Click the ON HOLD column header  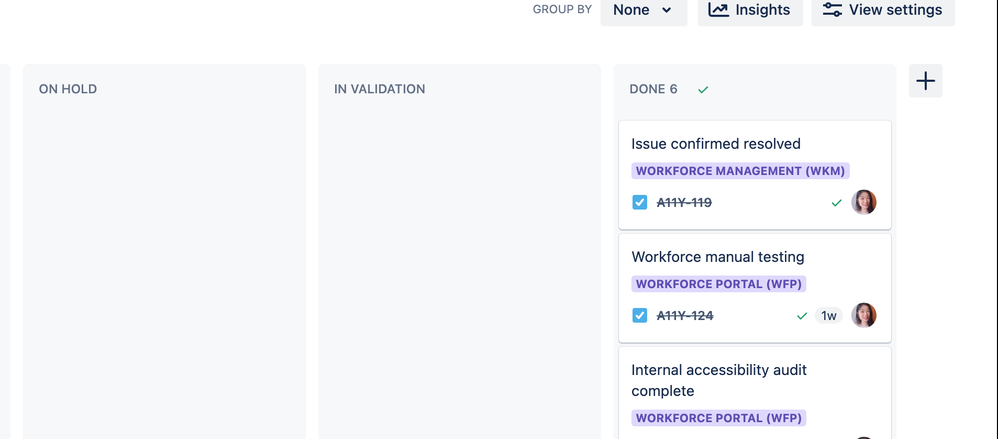click(x=68, y=89)
